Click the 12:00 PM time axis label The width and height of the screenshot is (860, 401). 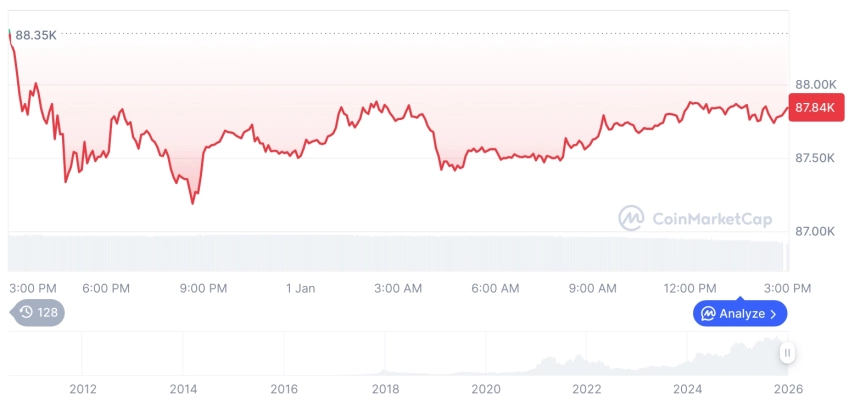tap(691, 288)
